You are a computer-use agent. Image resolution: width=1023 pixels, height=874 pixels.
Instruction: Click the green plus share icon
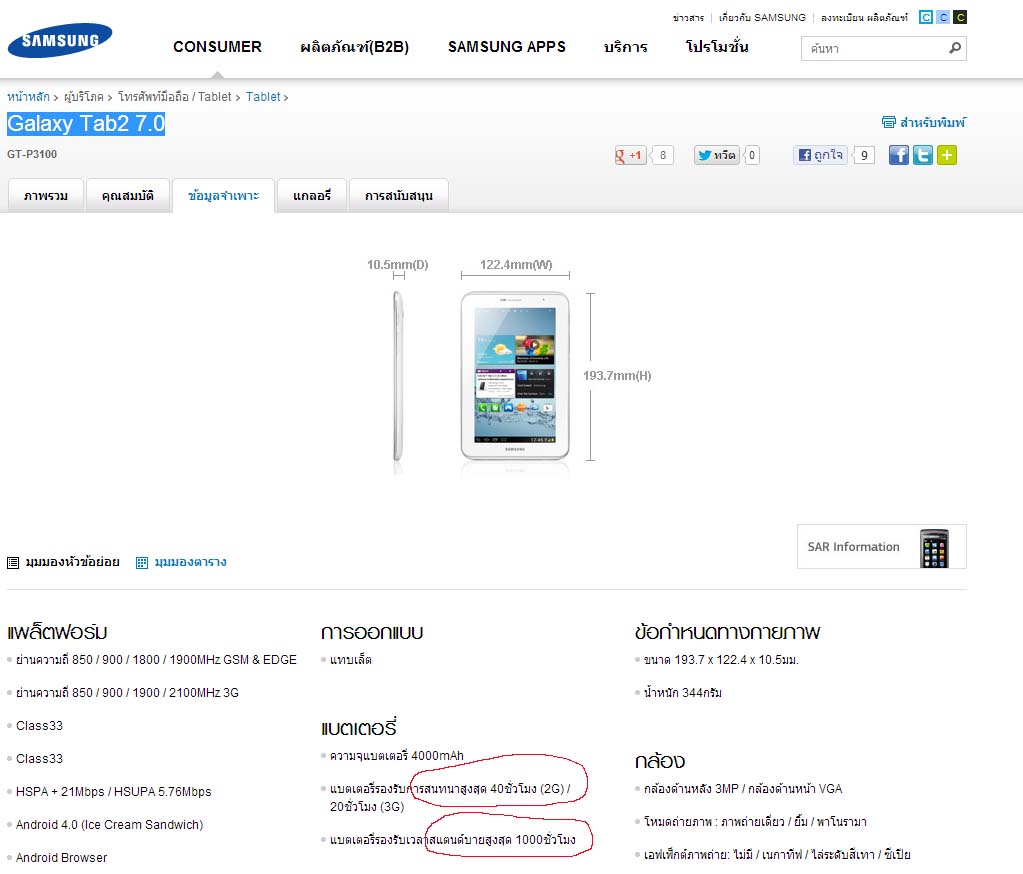pos(947,155)
